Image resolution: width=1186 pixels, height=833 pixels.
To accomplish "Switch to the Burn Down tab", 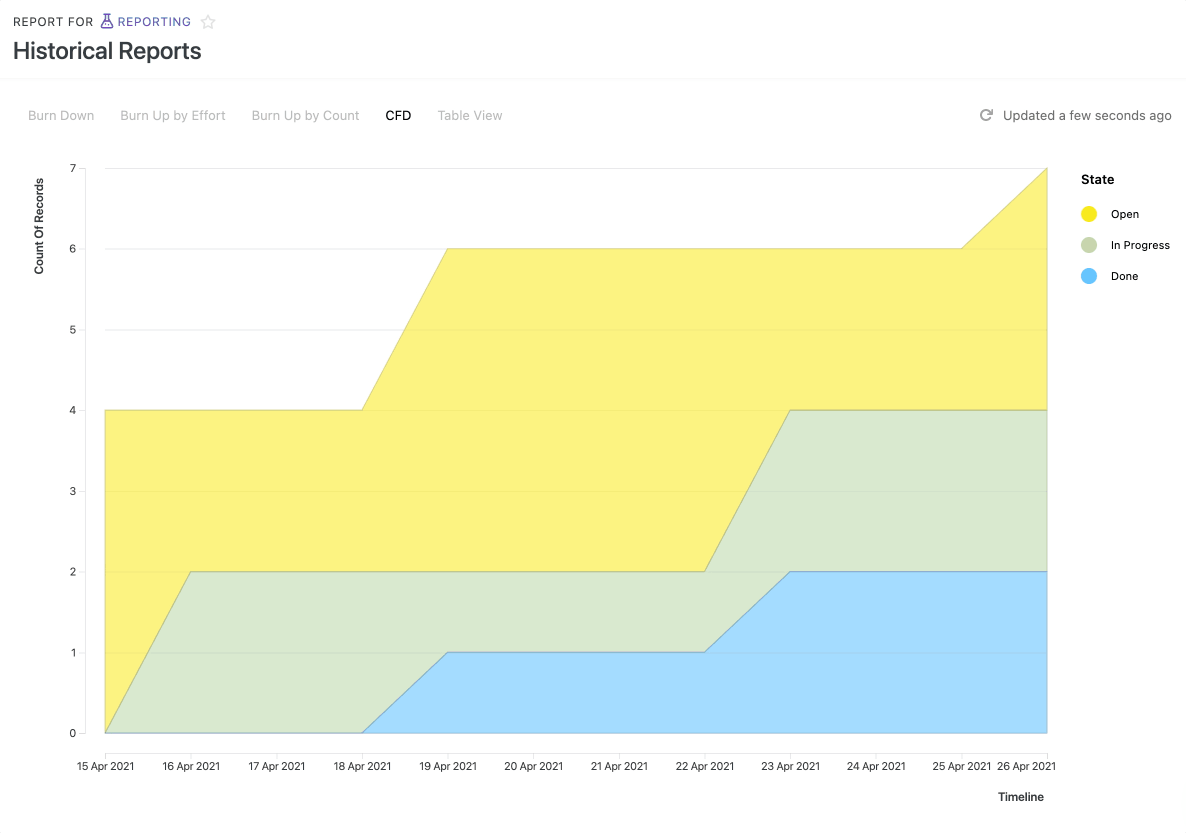I will [x=61, y=115].
